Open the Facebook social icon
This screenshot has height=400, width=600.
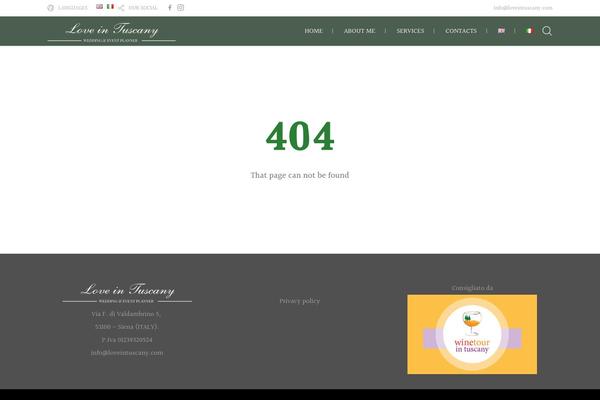[x=170, y=8]
